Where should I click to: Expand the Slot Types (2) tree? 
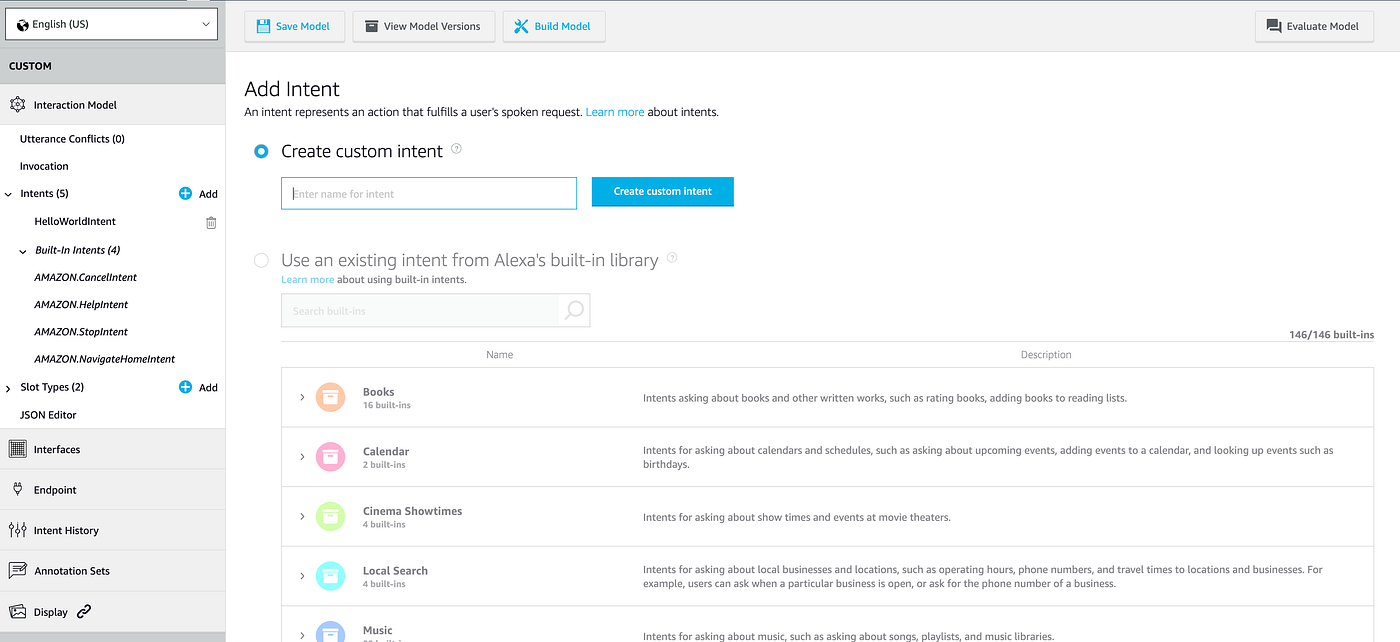coord(9,387)
